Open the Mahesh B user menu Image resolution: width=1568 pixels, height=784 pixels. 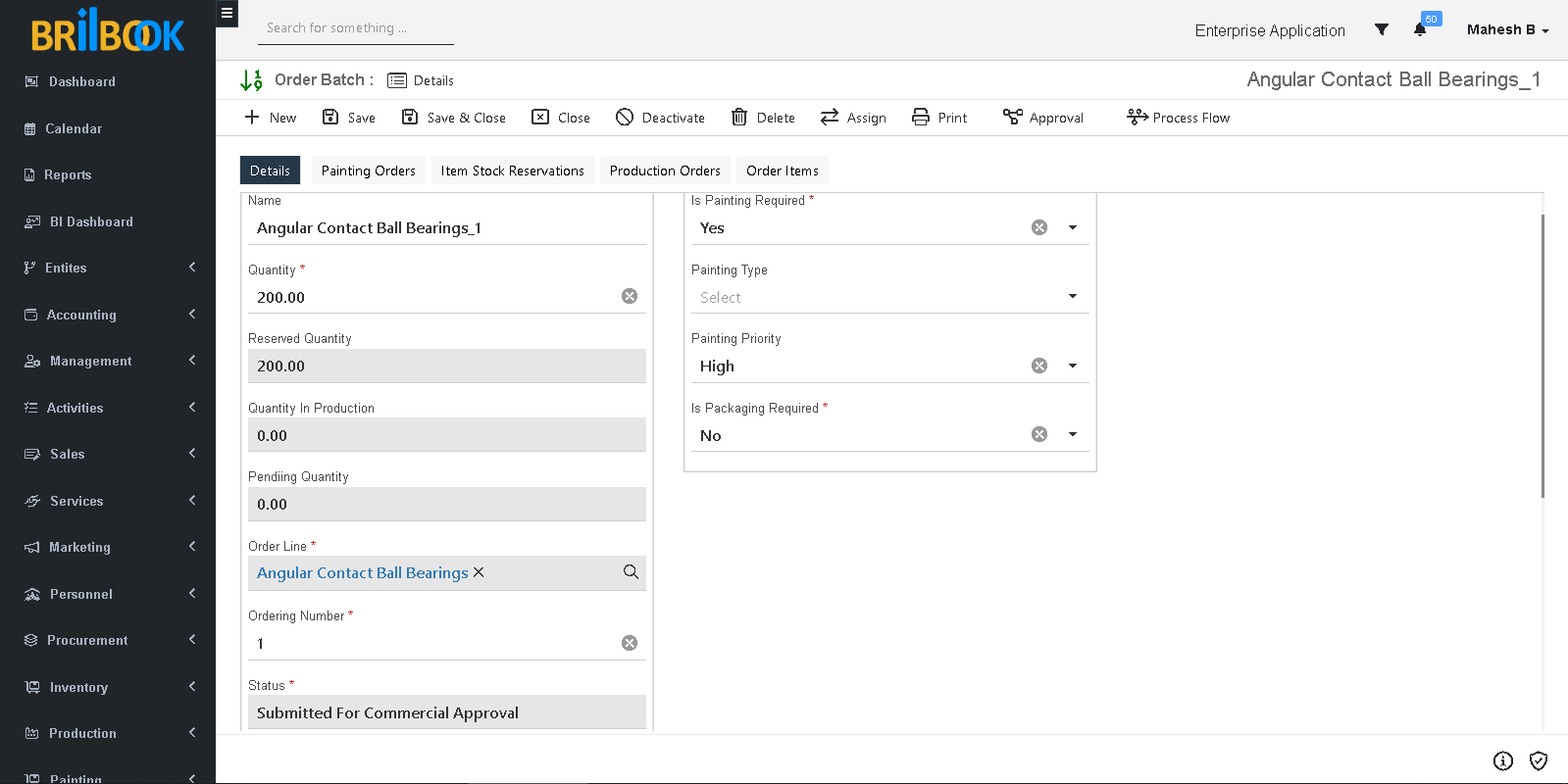1506,29
